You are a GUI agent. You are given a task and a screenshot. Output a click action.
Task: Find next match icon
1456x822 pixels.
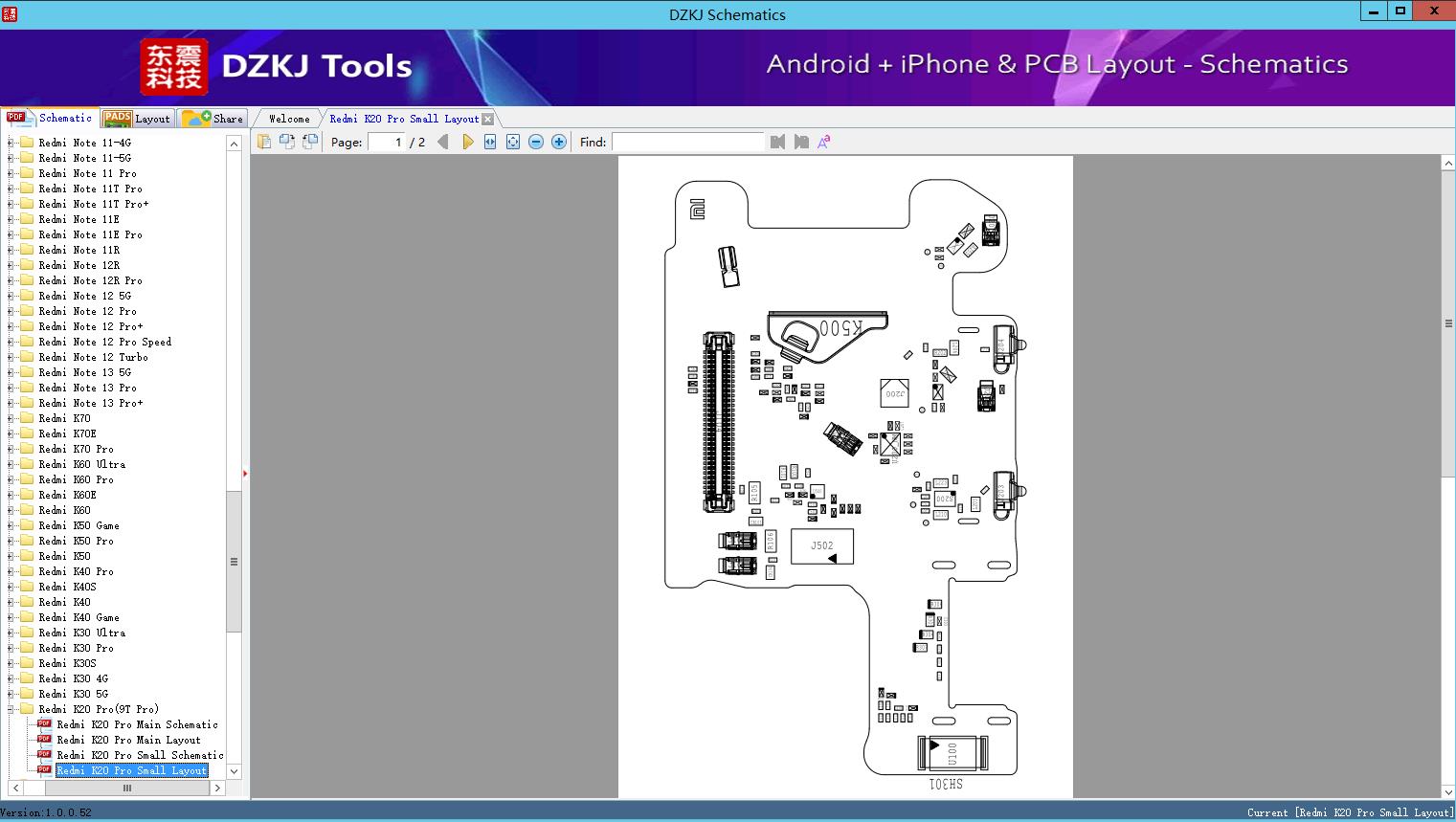tap(801, 142)
